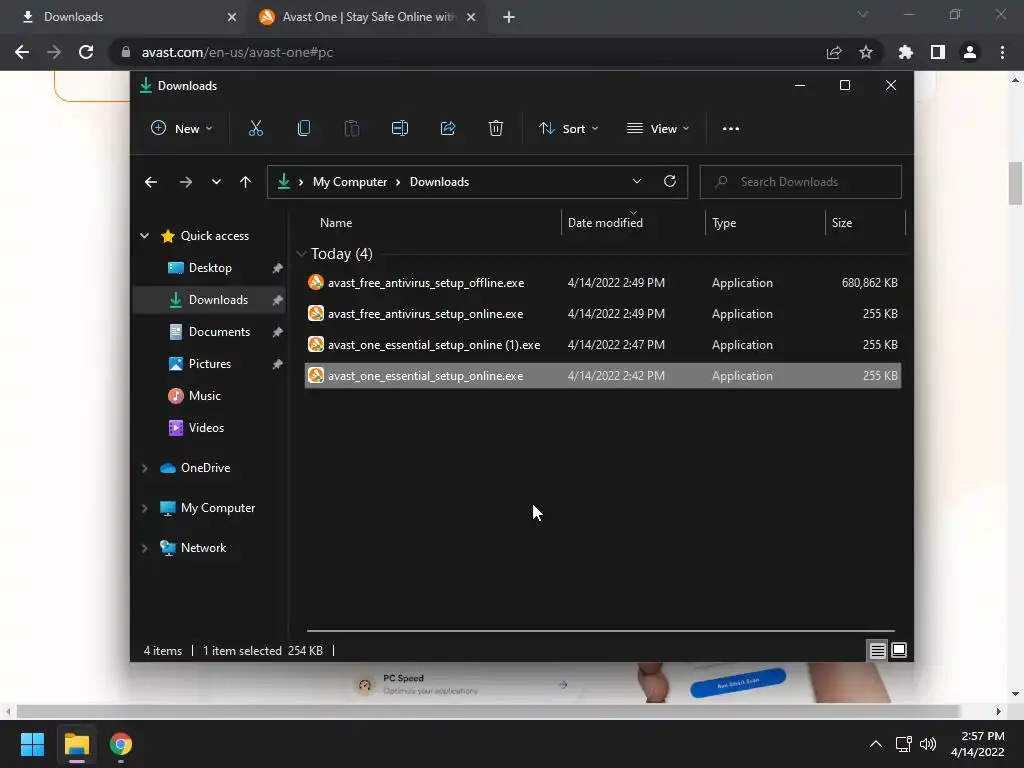Open network status icon in system tray

coord(903,744)
